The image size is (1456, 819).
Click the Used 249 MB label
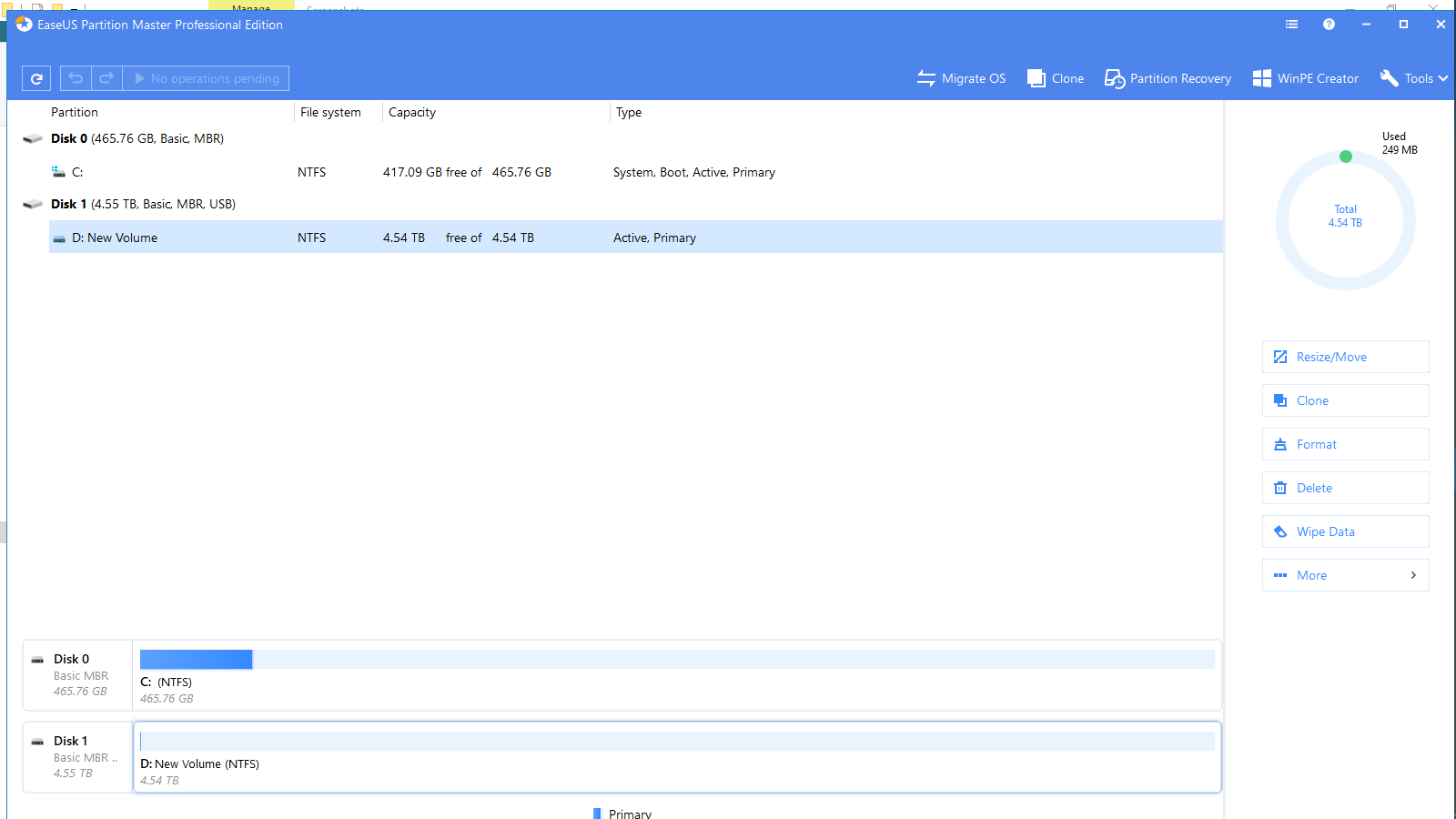pyautogui.click(x=1400, y=143)
